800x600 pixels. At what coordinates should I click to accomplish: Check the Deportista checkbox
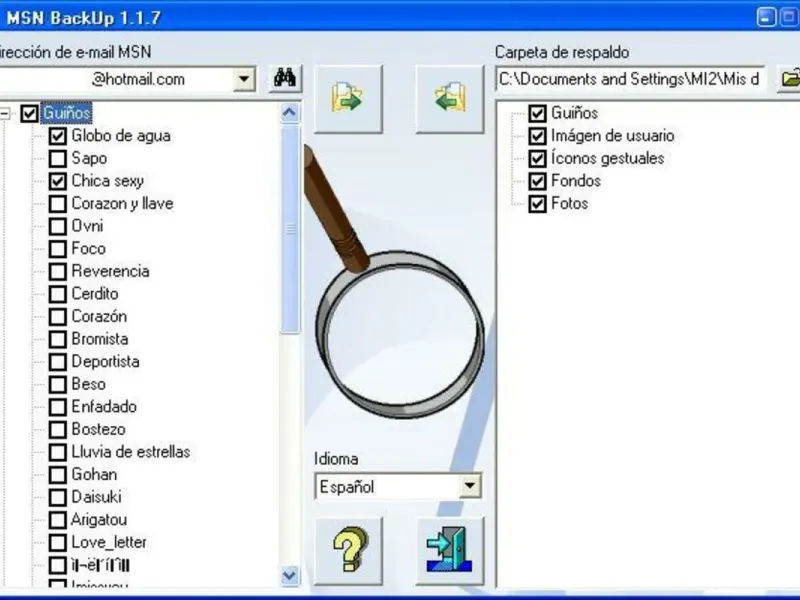click(58, 362)
